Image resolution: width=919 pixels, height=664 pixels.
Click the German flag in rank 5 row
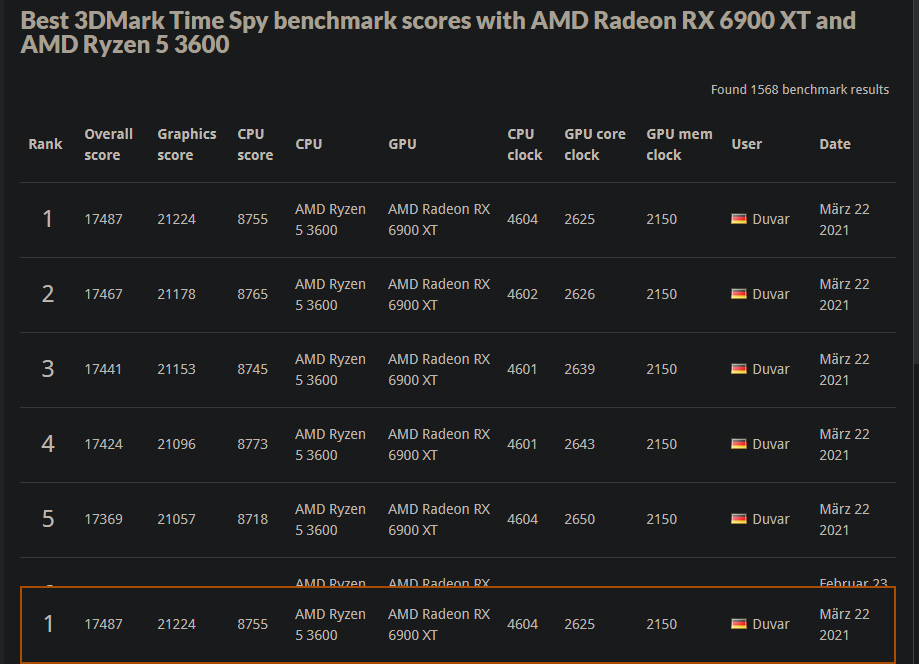click(x=738, y=519)
